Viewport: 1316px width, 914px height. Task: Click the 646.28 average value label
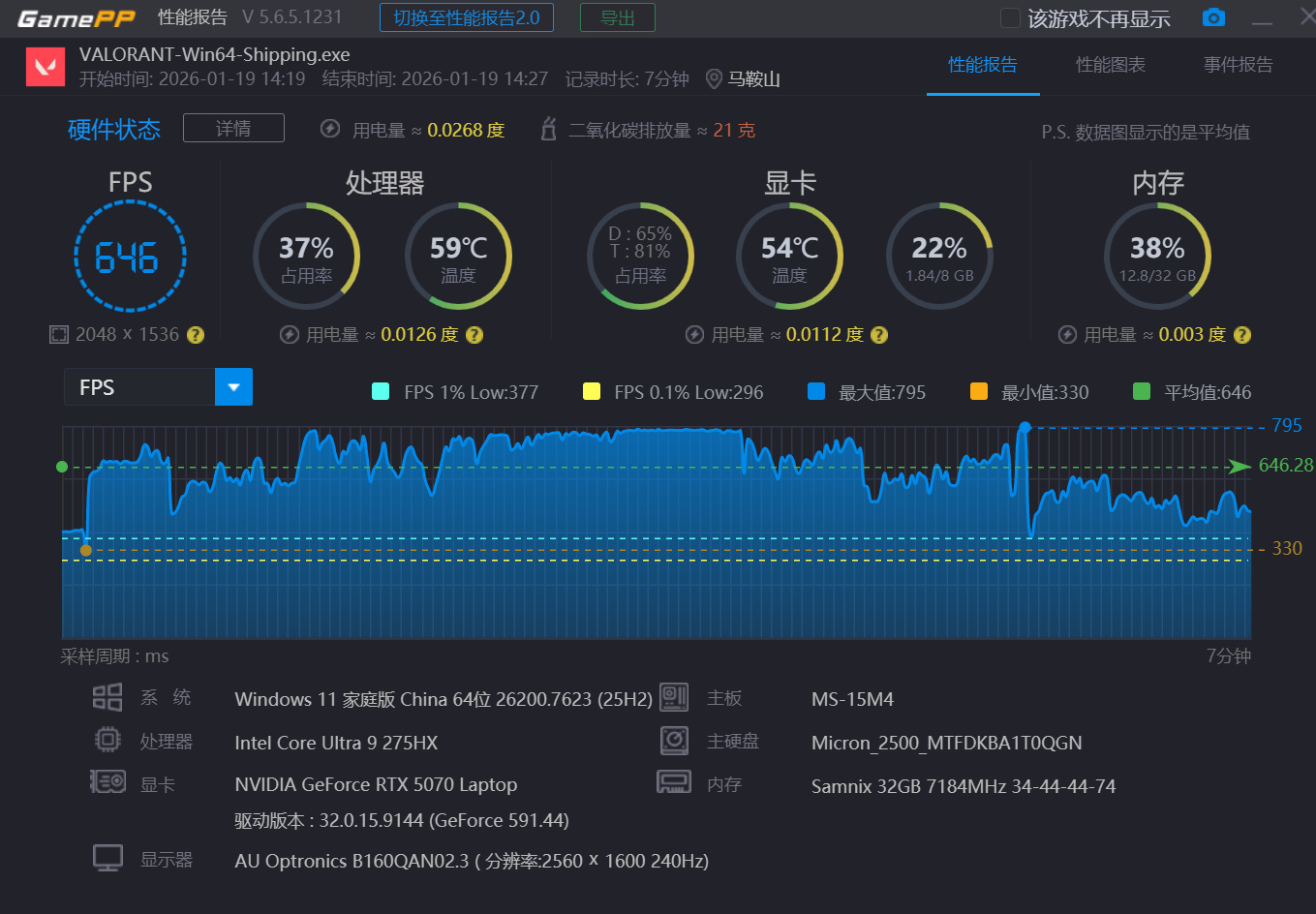1286,466
